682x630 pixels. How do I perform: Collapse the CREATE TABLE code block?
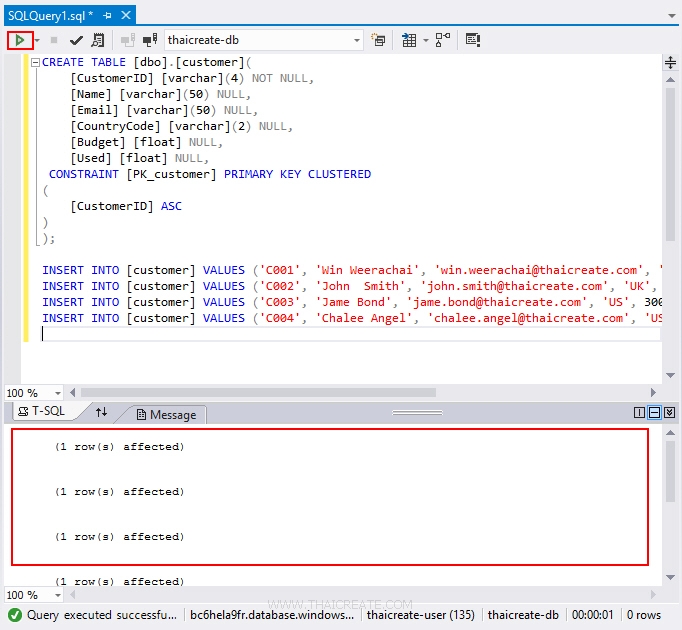coord(36,62)
